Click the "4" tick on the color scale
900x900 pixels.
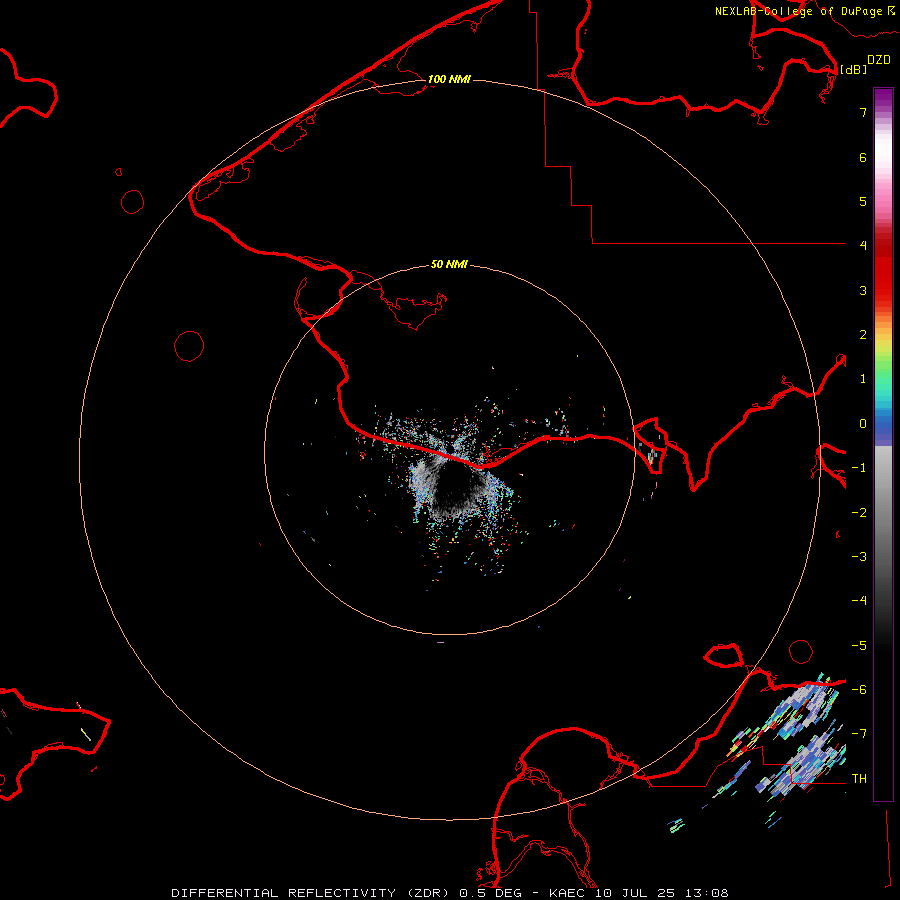(x=863, y=246)
